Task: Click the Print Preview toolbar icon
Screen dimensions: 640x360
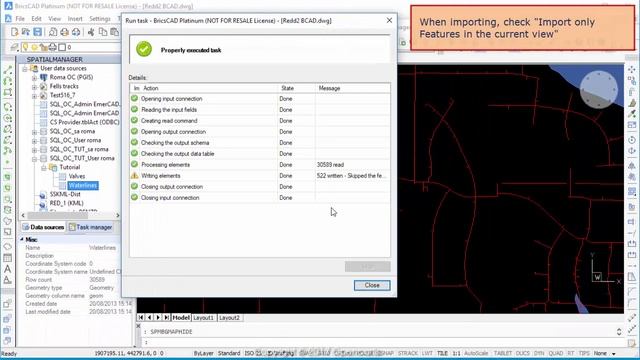Action: click(x=53, y=32)
